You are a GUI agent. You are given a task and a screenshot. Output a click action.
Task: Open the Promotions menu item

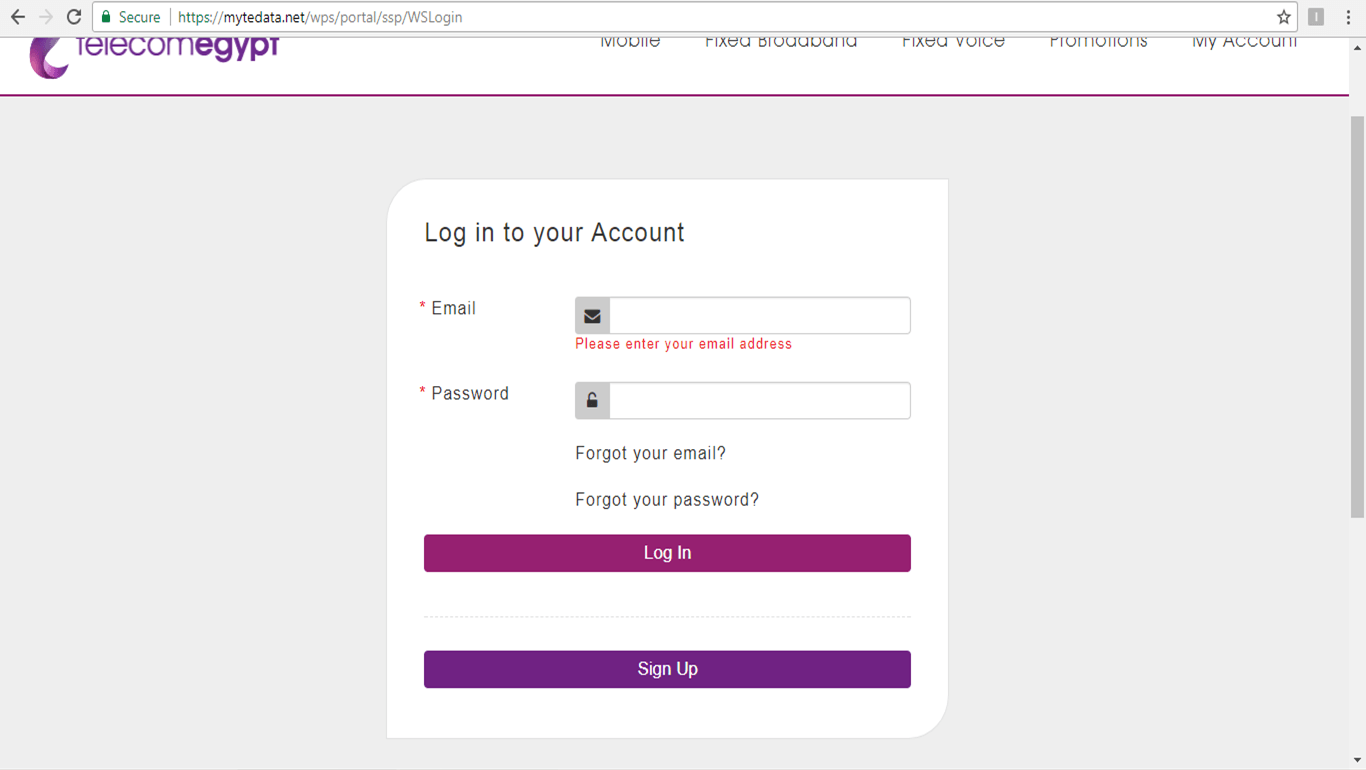1098,43
